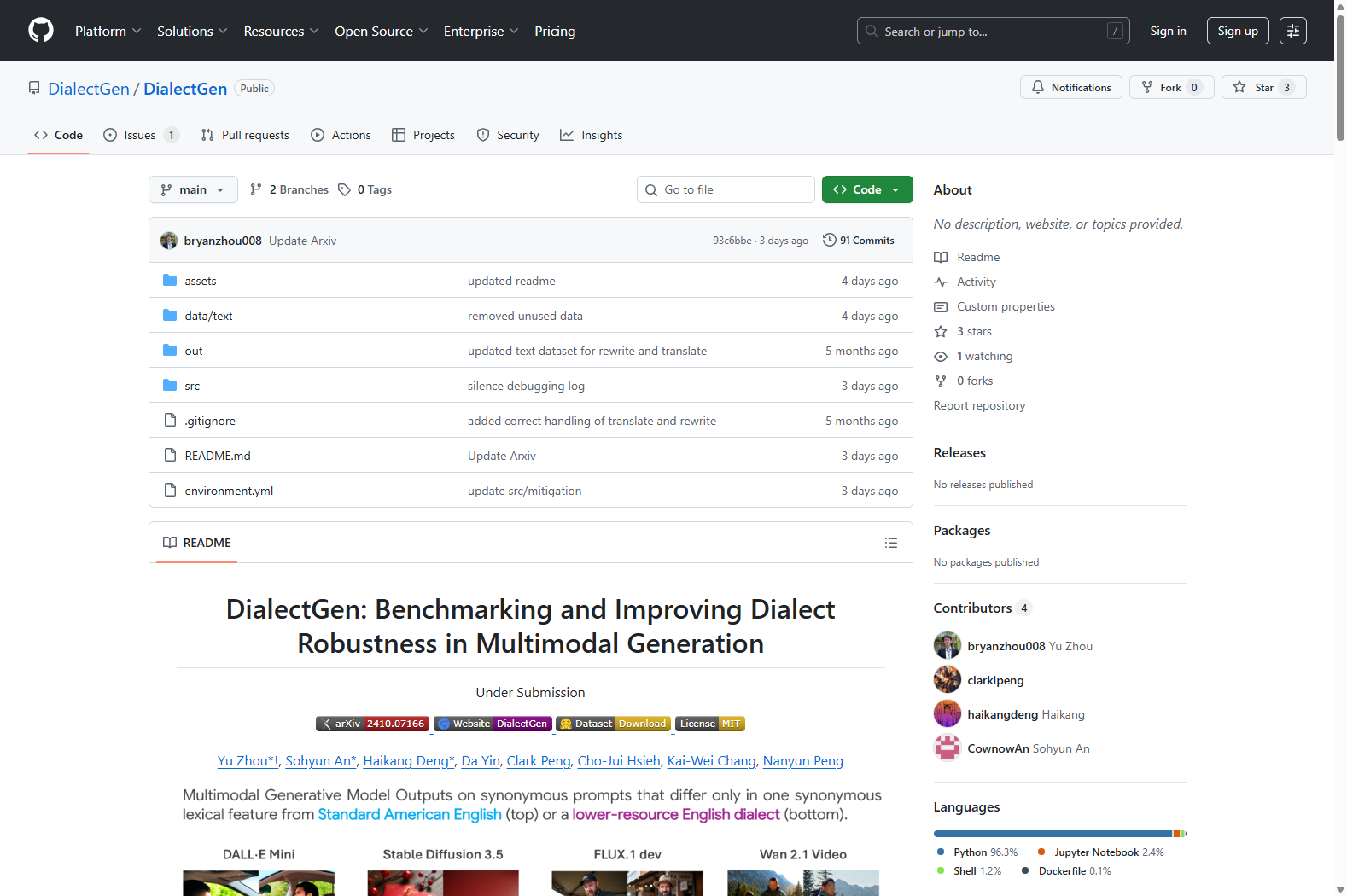Open the Activity link in About

tap(977, 282)
